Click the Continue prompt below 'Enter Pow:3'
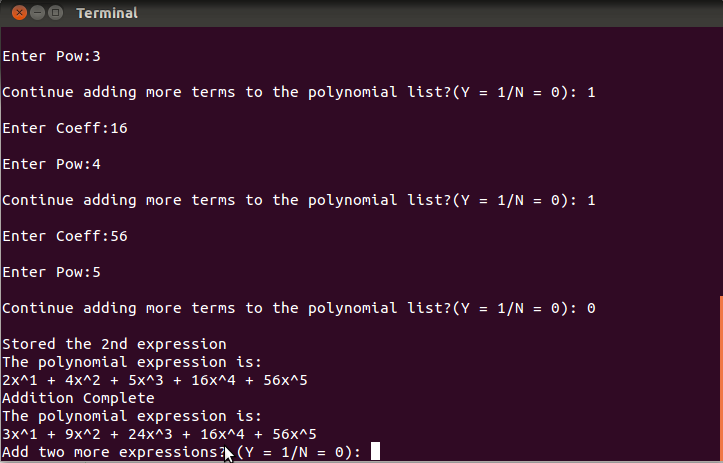The width and height of the screenshot is (723, 463). click(299, 92)
